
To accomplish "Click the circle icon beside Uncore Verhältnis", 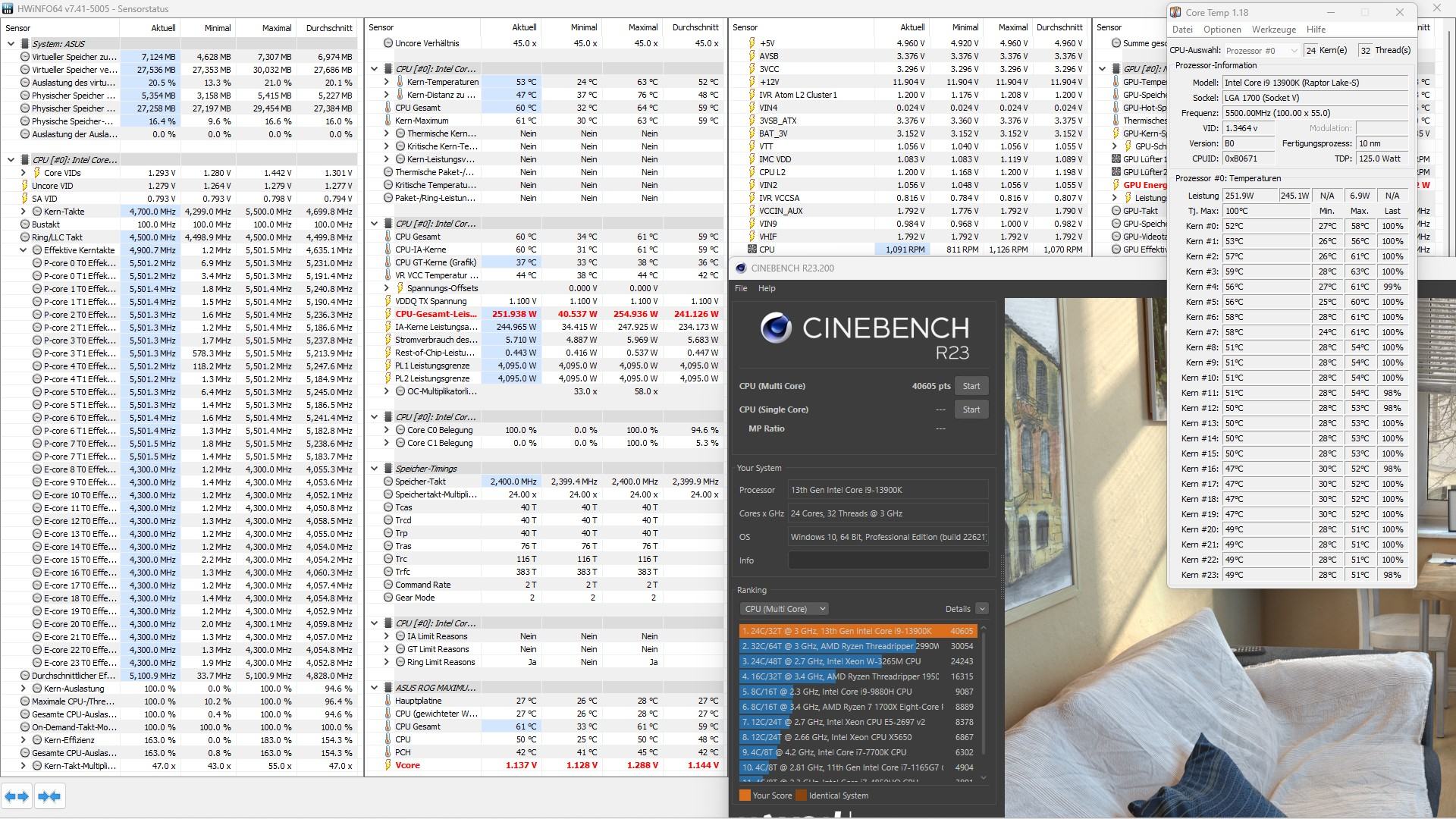I will [x=388, y=43].
